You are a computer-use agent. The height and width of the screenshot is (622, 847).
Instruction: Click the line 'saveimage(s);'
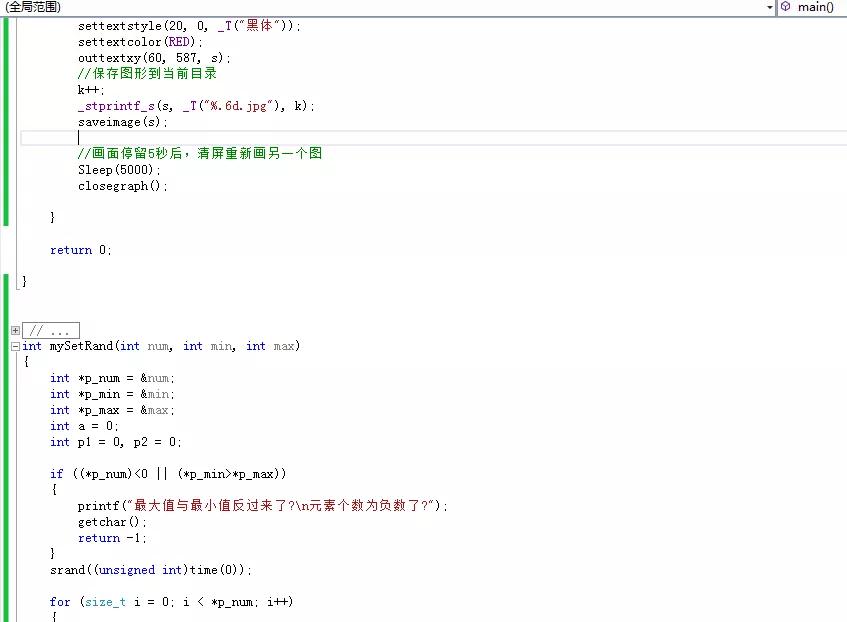pyautogui.click(x=123, y=122)
